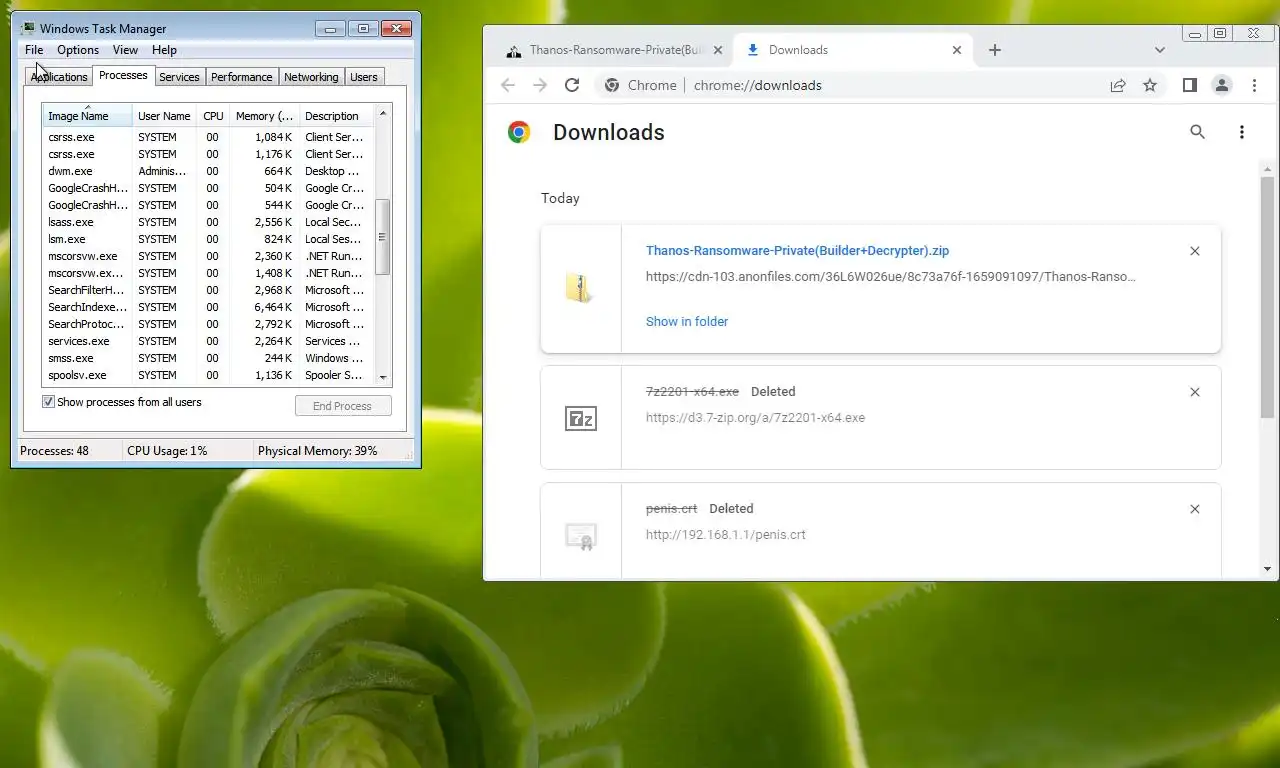Switch to Services tab in Task Manager
This screenshot has height=768, width=1280.
coord(179,77)
